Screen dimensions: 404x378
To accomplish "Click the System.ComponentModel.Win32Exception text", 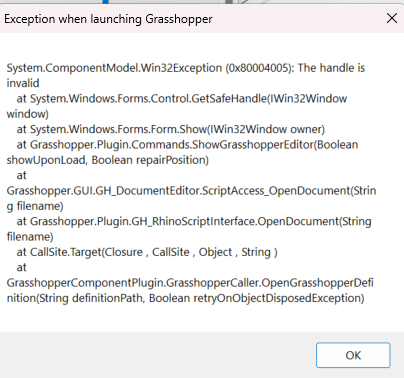I will point(114,68).
